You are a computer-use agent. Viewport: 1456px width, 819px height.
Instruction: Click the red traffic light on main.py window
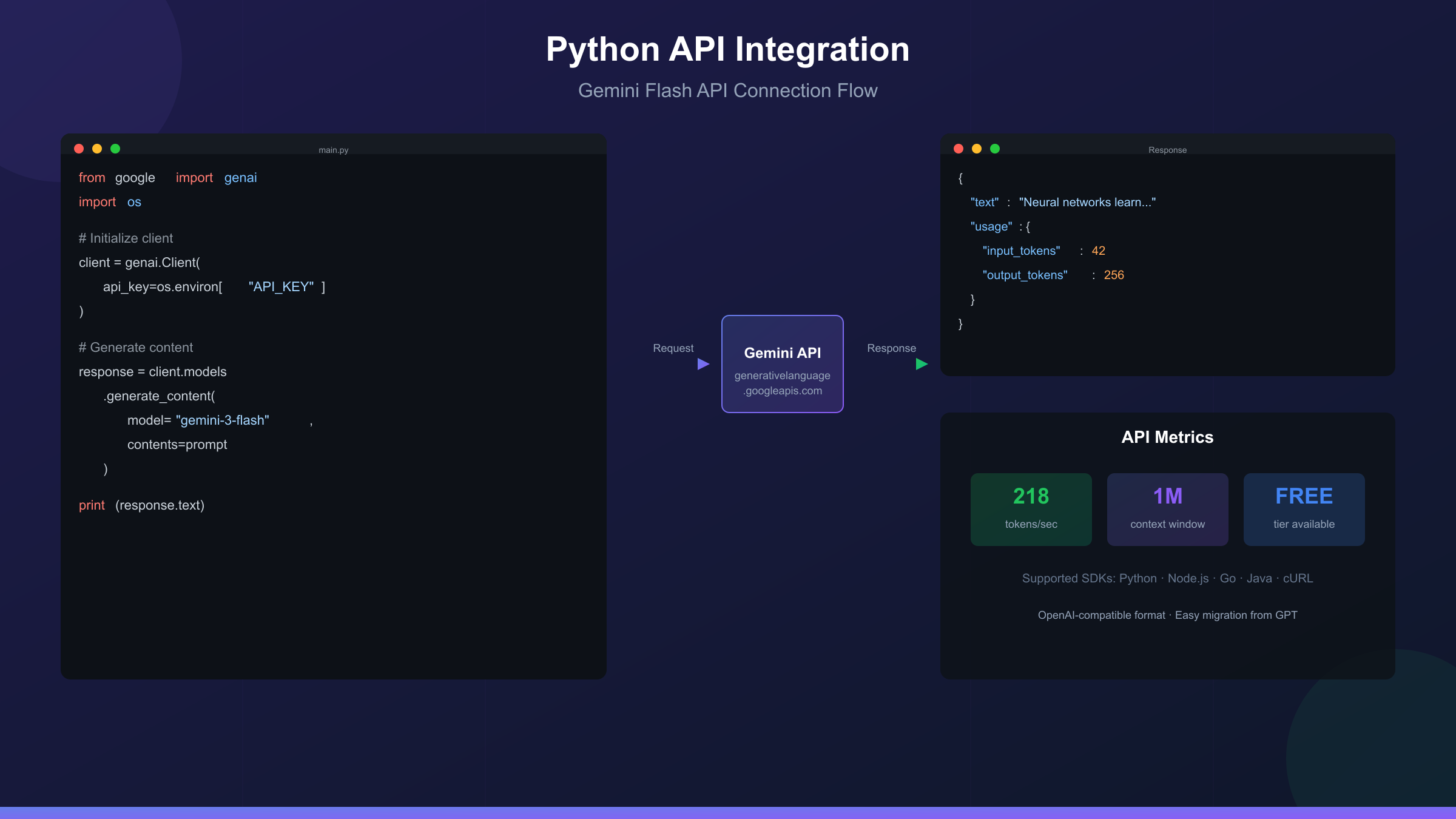(79, 149)
